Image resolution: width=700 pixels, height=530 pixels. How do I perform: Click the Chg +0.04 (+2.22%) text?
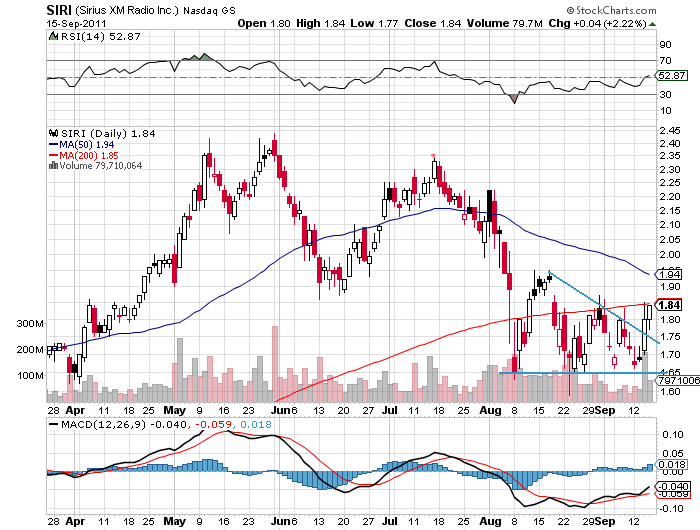(598, 23)
